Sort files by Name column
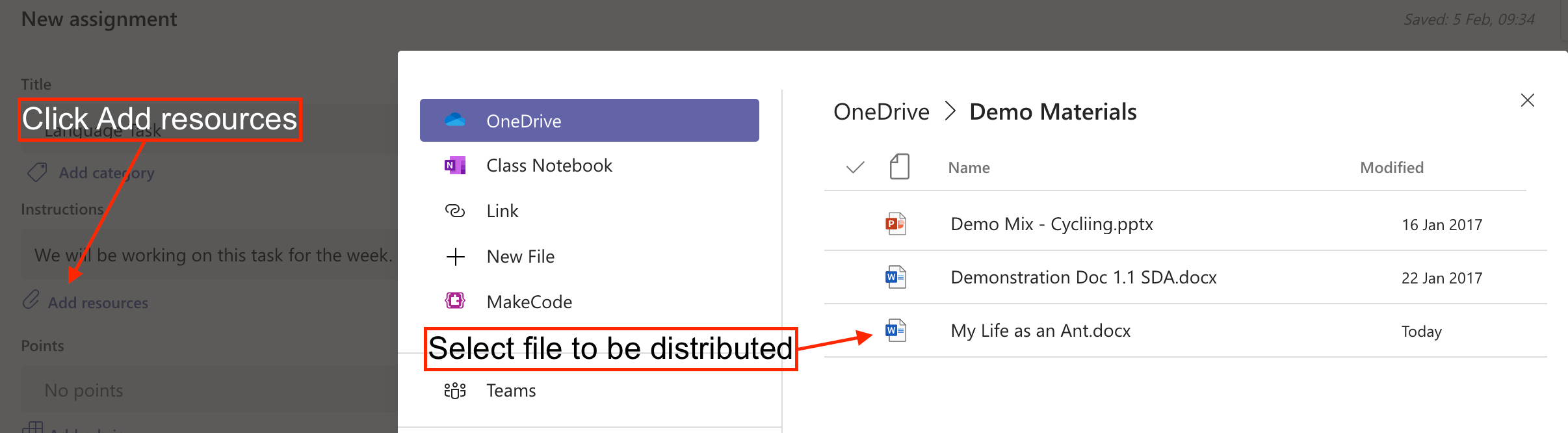 [969, 168]
